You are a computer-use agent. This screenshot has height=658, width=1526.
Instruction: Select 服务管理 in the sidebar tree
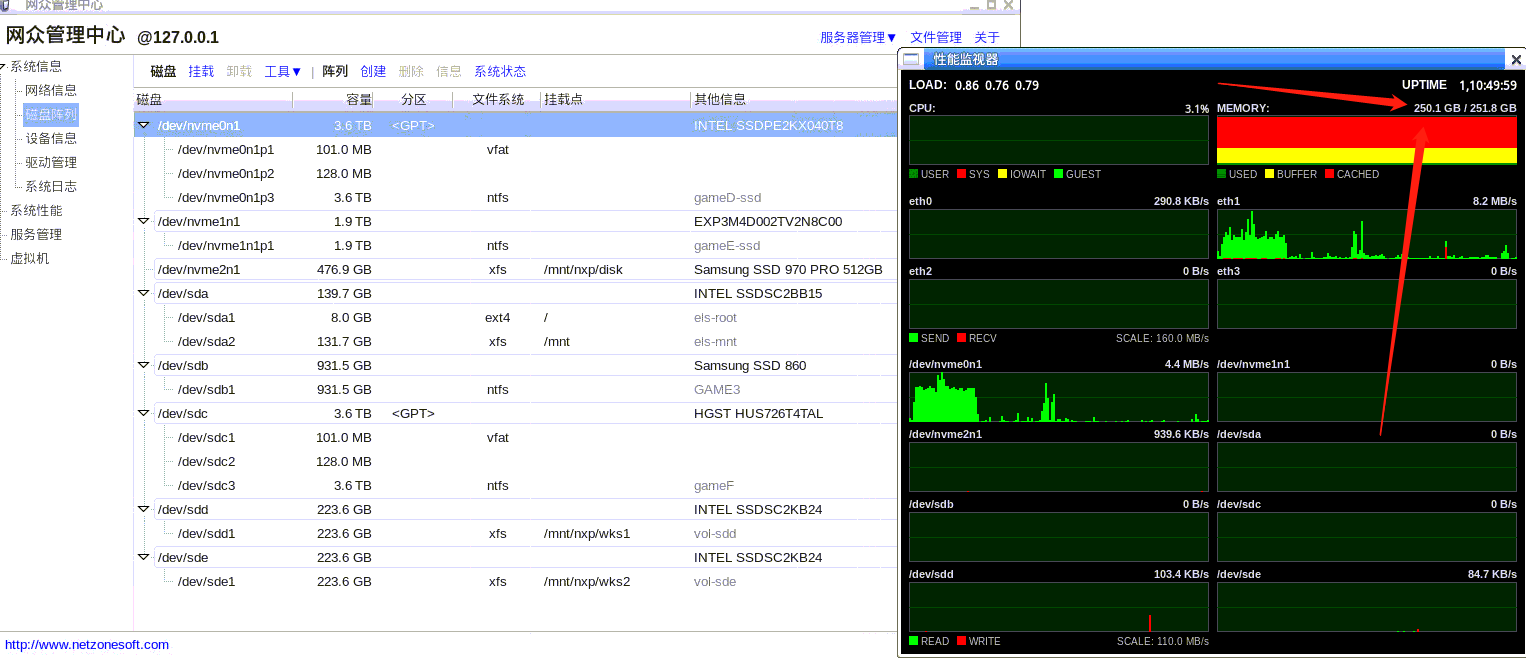pyautogui.click(x=36, y=235)
